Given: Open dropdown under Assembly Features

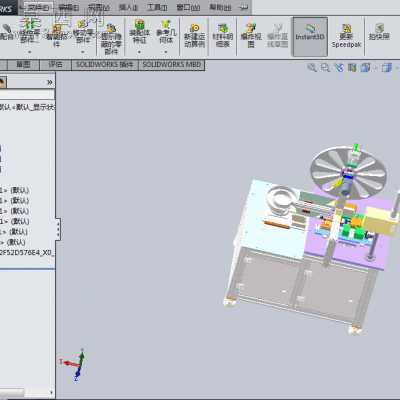Looking at the screenshot, I should (139, 52).
